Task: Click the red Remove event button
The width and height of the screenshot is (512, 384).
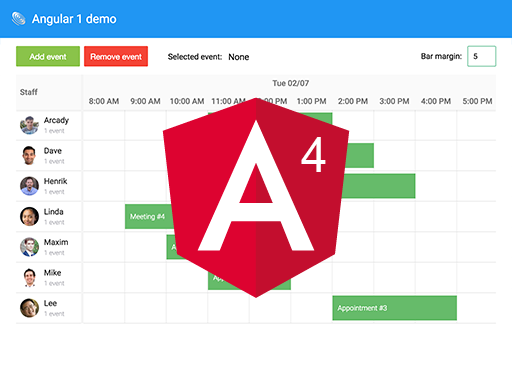Action: (116, 56)
